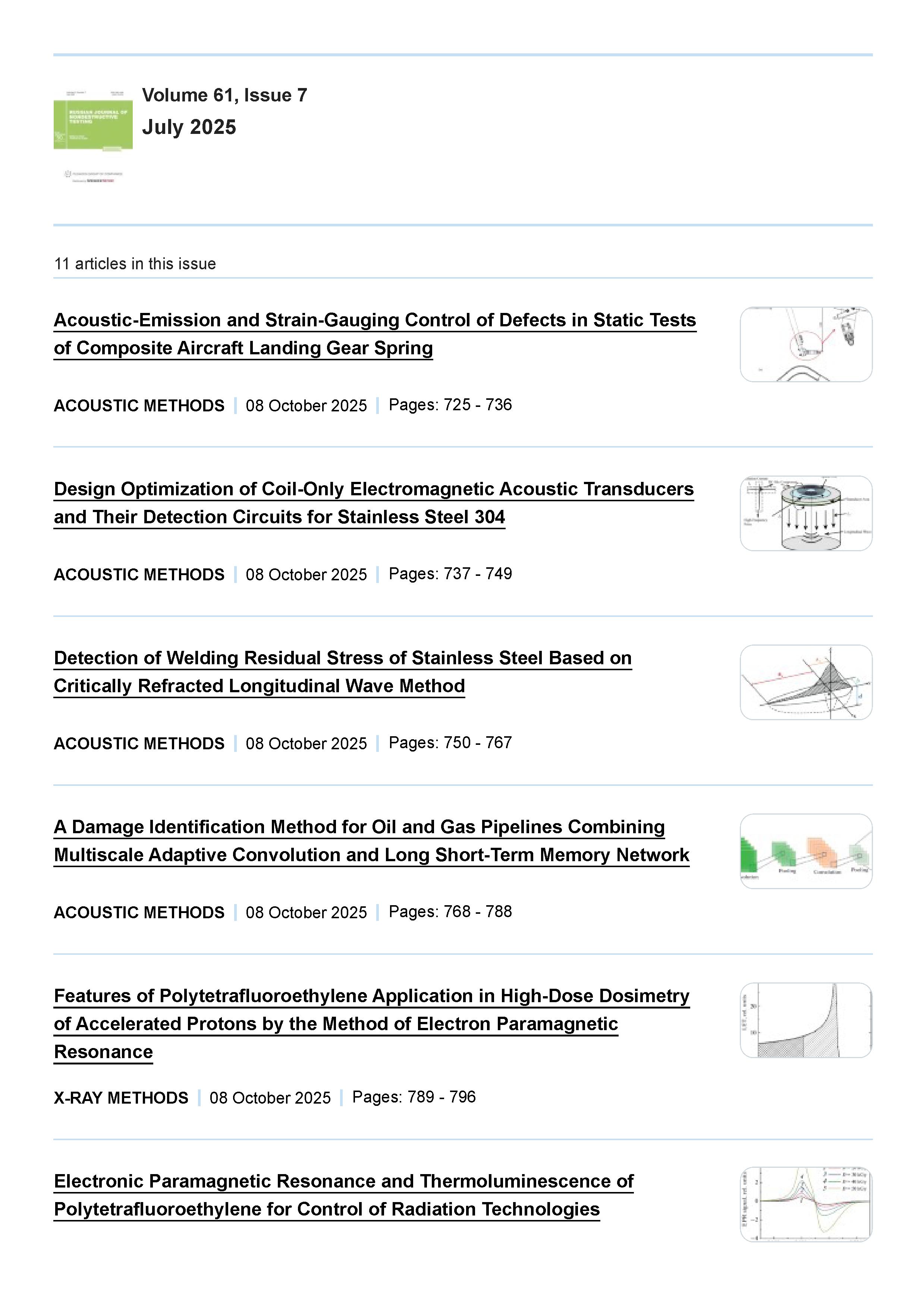
Task: Click ACOUSTIC METHODS label under the landing gear article
Action: pyautogui.click(x=139, y=406)
